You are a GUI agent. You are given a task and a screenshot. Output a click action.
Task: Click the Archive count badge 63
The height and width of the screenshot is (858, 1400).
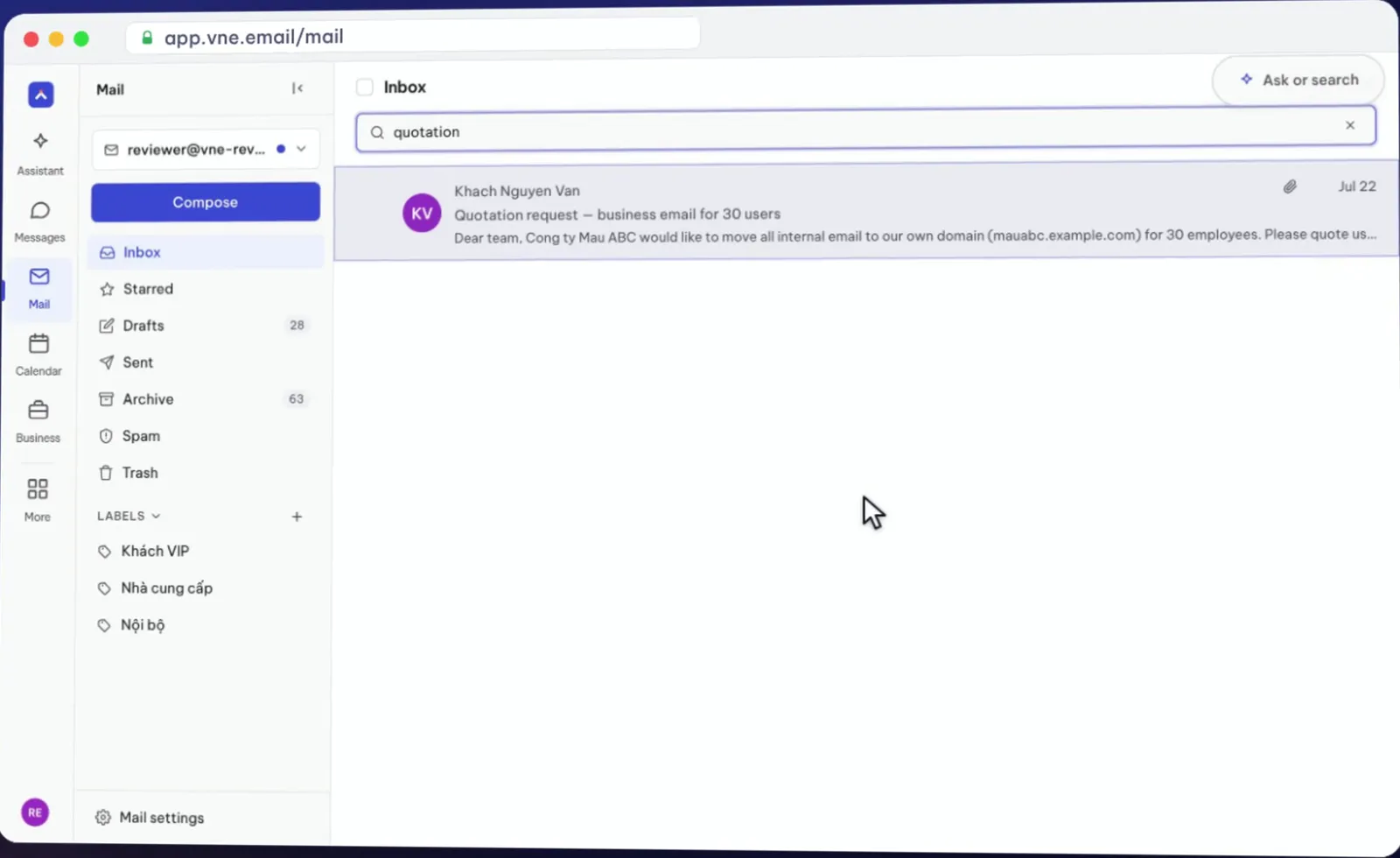click(x=297, y=399)
